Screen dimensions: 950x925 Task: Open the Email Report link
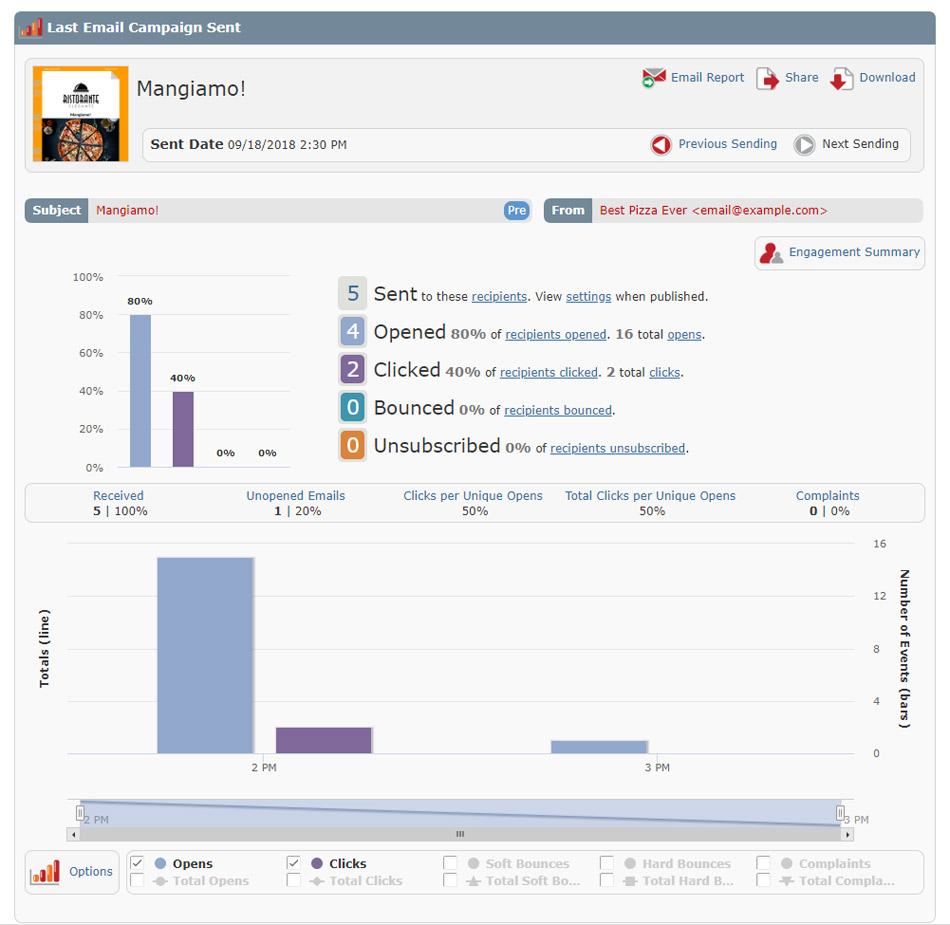pos(707,78)
